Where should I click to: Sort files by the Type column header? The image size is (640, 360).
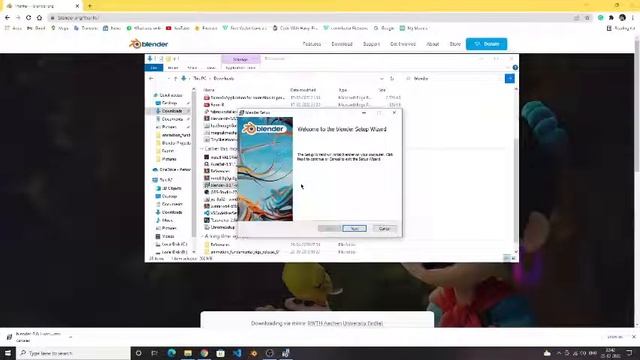tap(343, 90)
